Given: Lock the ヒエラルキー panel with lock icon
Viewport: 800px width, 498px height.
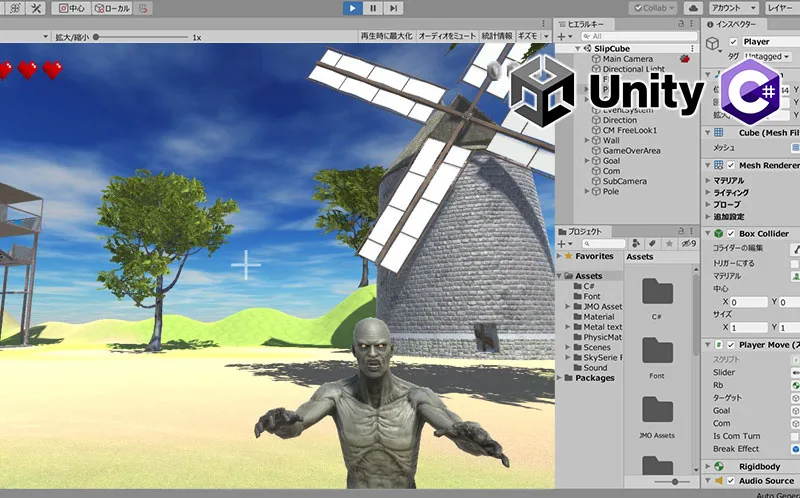Looking at the screenshot, I should click(x=681, y=24).
